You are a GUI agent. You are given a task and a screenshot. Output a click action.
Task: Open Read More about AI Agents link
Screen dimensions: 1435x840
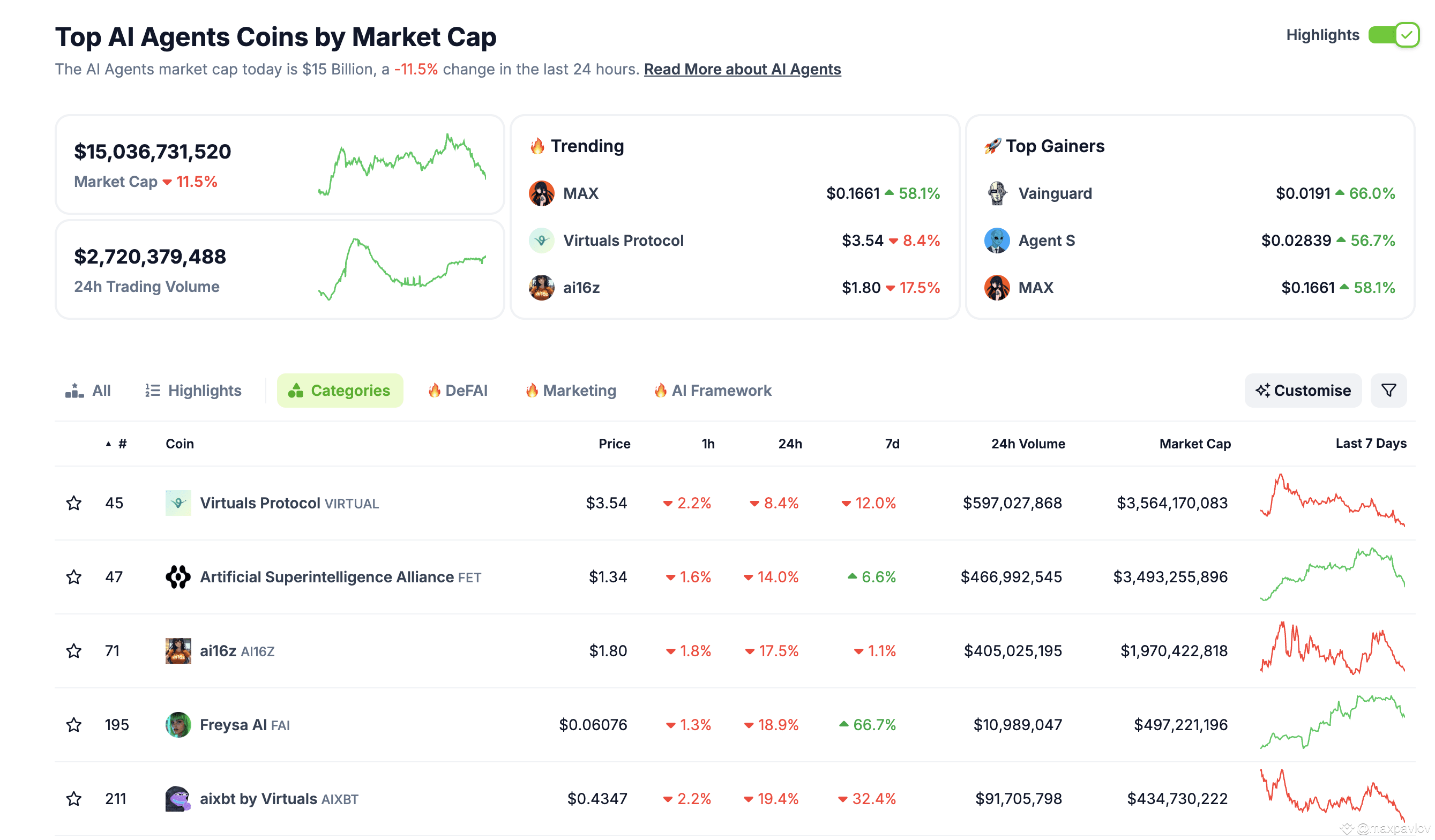pos(743,70)
